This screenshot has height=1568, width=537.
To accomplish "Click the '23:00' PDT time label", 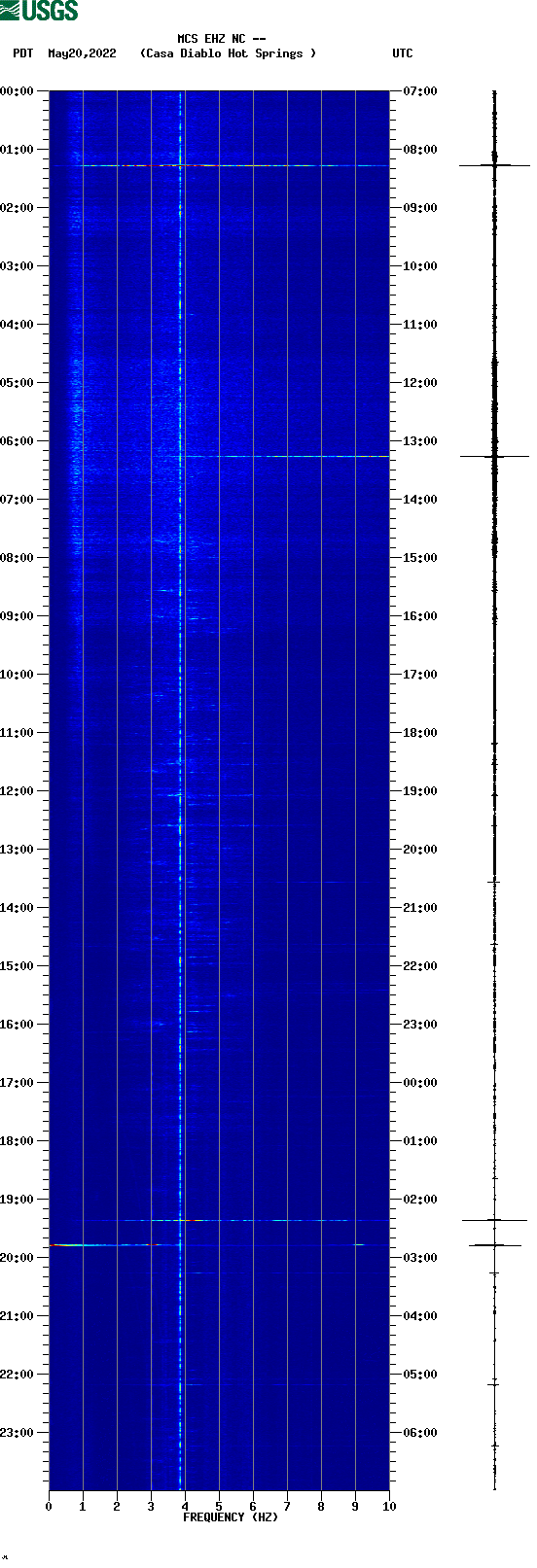I will tap(17, 1433).
